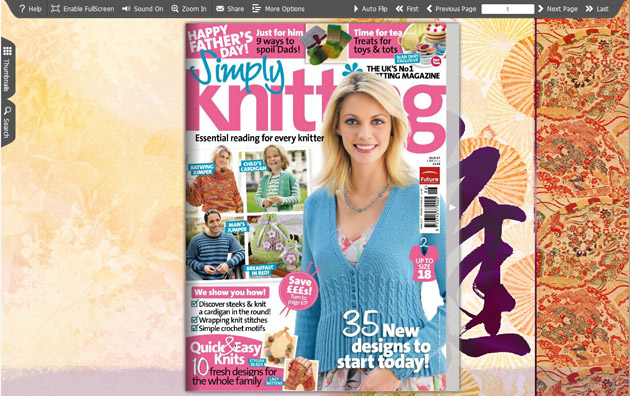The height and width of the screenshot is (396, 630).
Task: Click the page-flip arrow on the cover's right edge
Action: click(x=452, y=207)
